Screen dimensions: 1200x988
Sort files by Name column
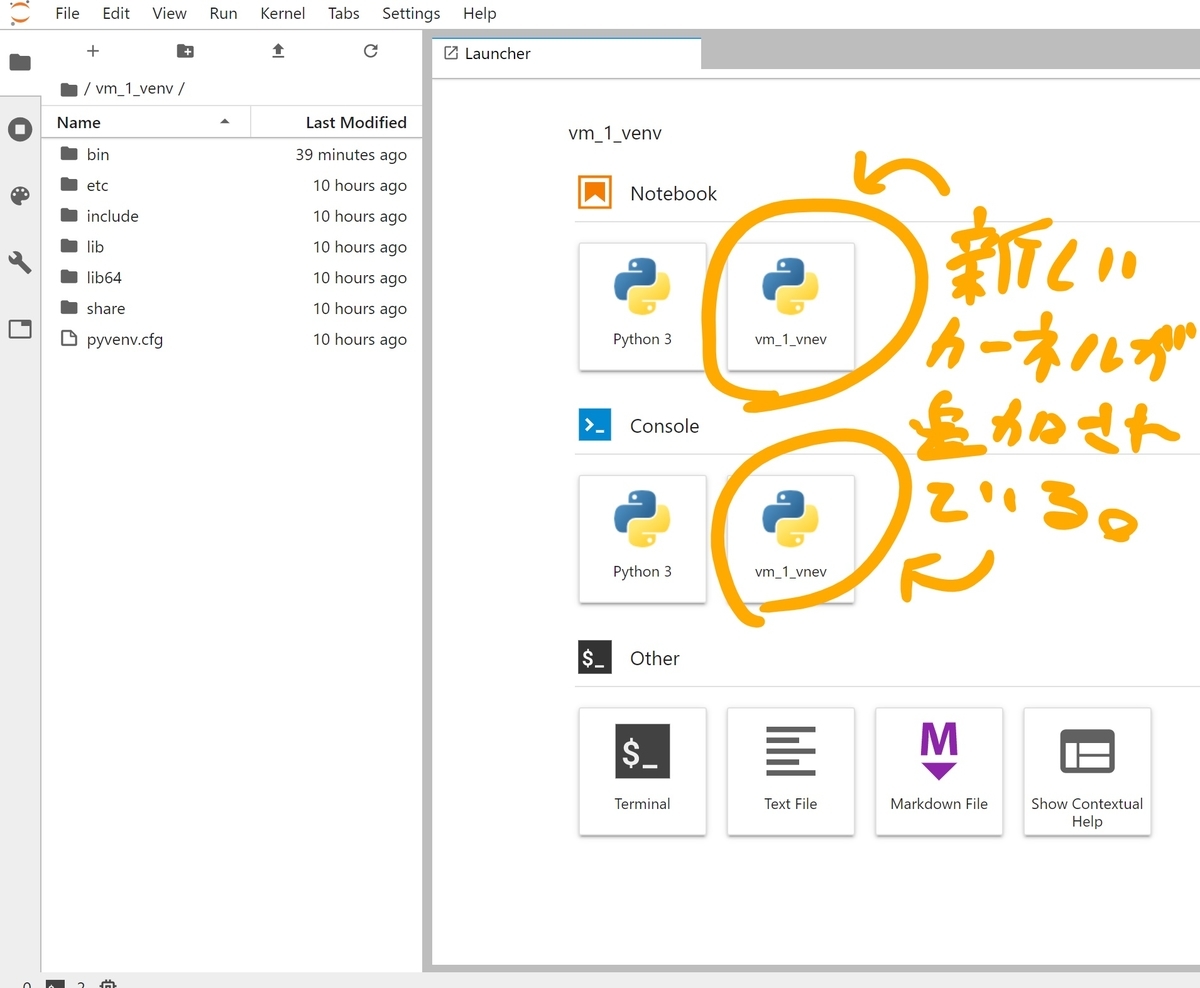pyautogui.click(x=145, y=122)
